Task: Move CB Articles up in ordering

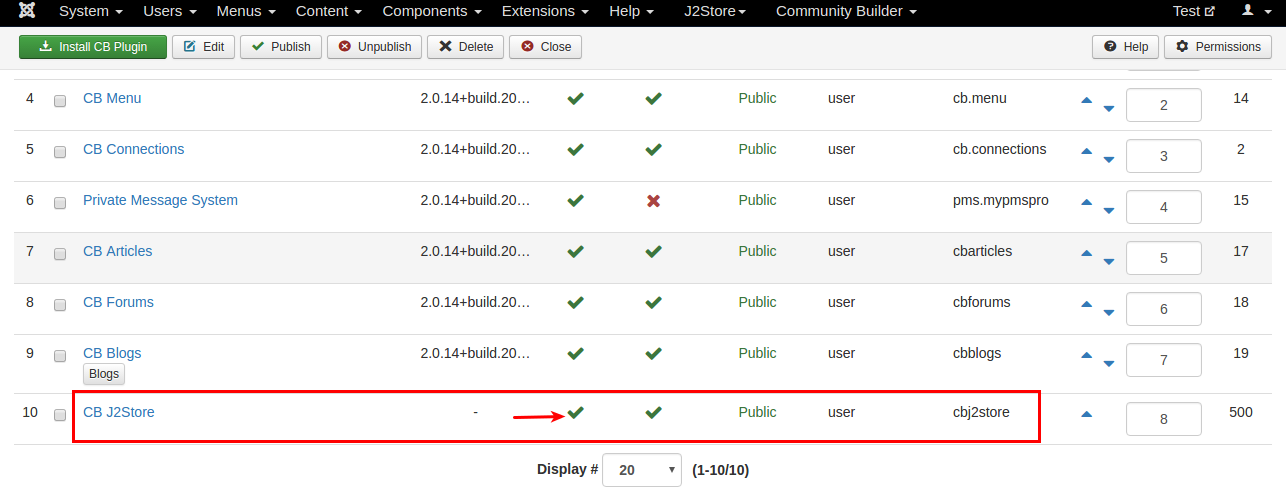Action: point(1087,253)
